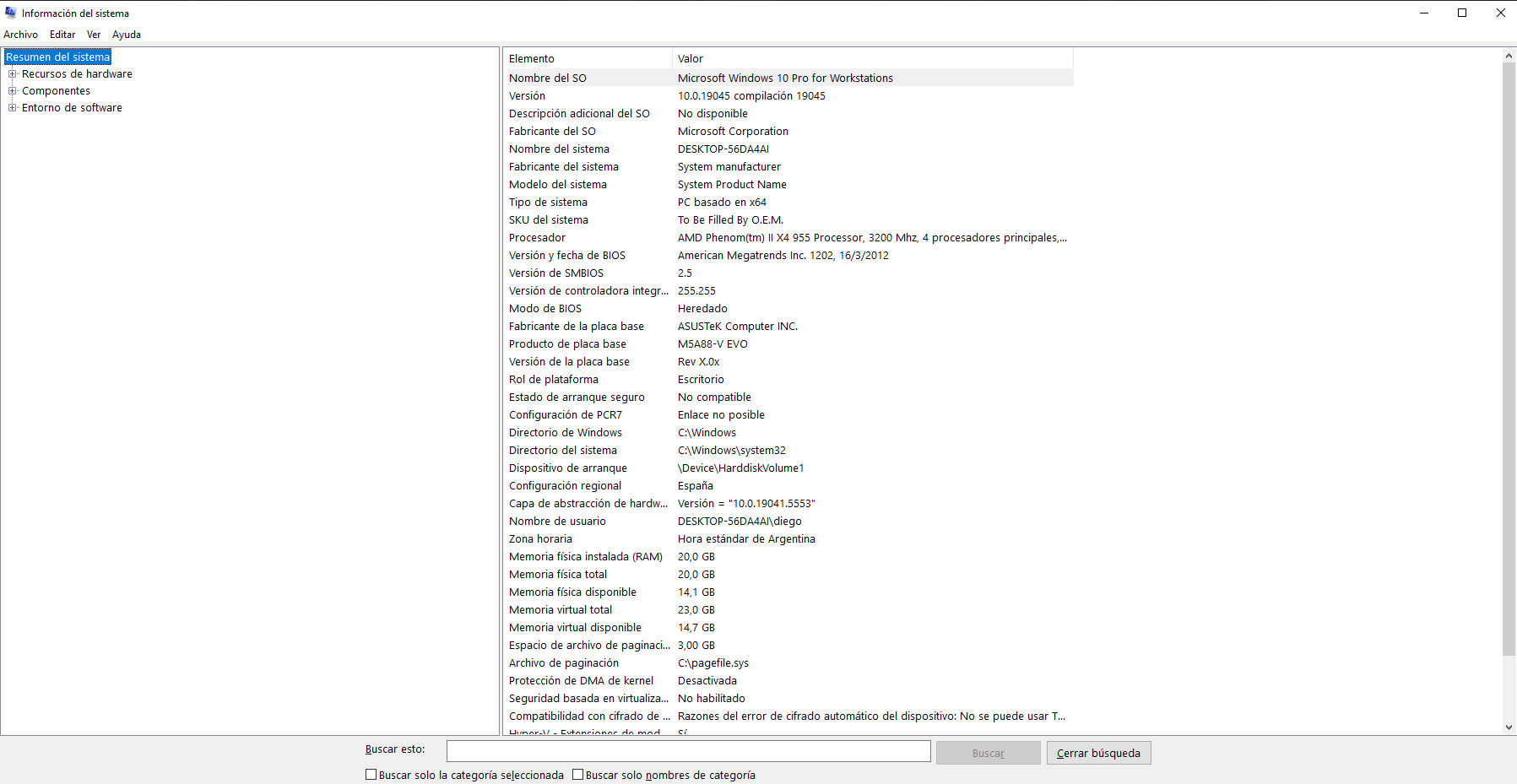Screen dimensions: 1517x784
Task: Select the Nombre del SO row
Action: (788, 78)
